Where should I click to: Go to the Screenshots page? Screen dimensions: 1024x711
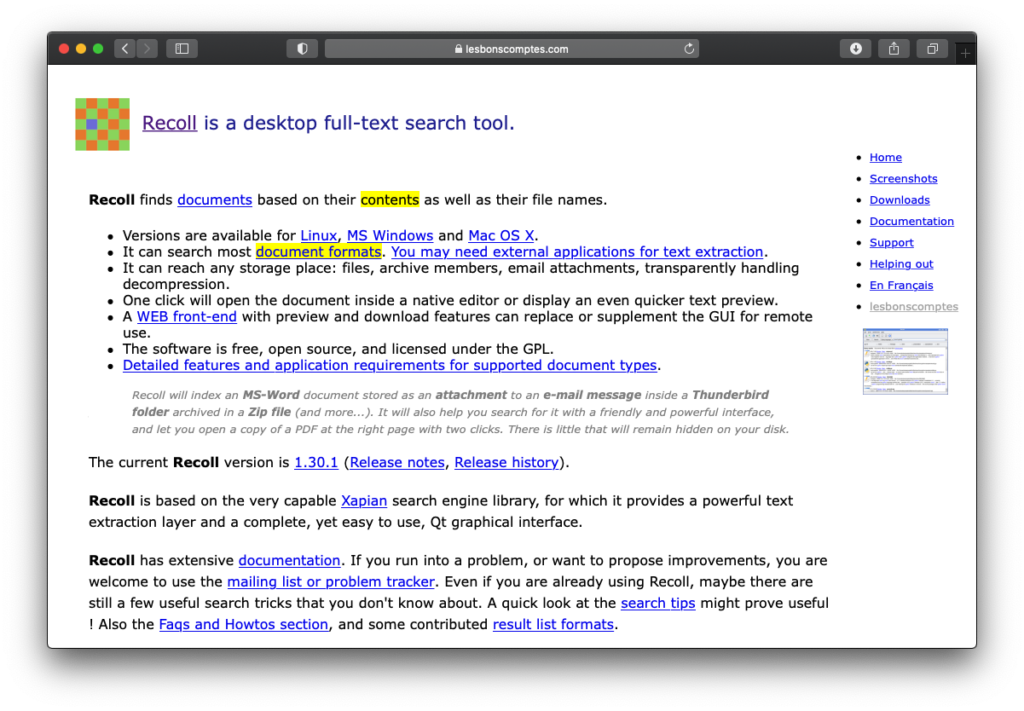point(903,179)
